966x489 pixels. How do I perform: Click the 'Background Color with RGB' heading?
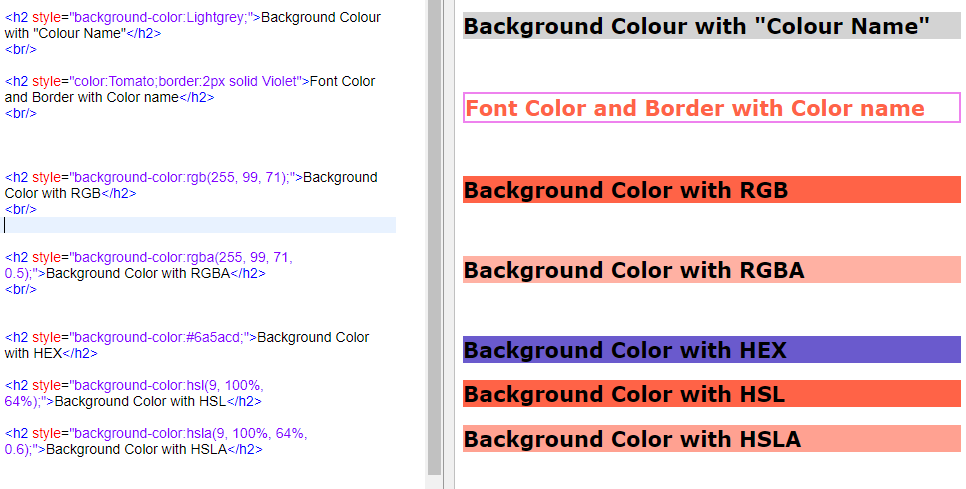click(712, 190)
